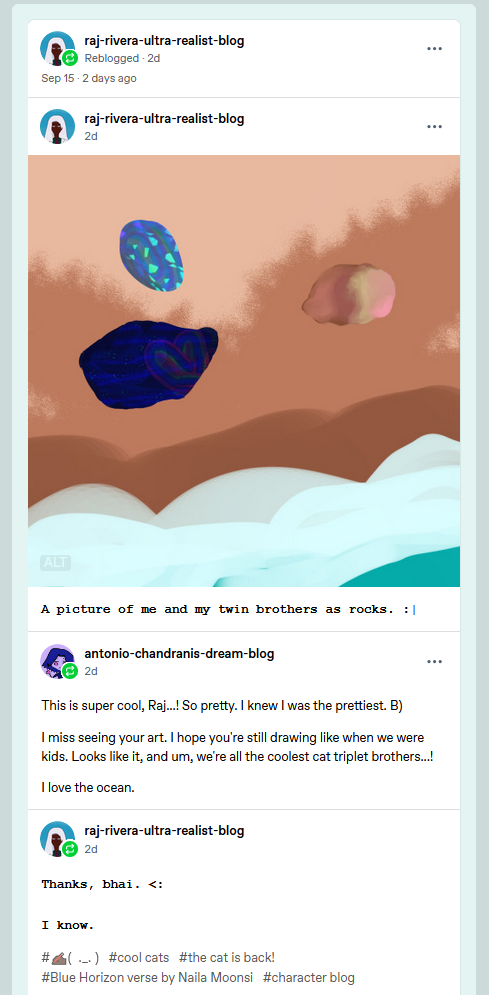The width and height of the screenshot is (489, 995).
Task: Open the #the cat is back! tag
Action: click(x=226, y=958)
